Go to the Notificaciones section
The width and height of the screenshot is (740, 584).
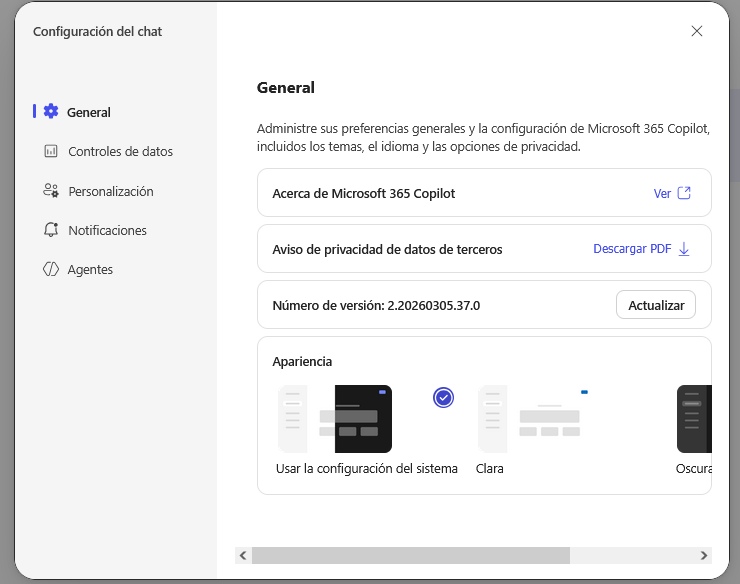(108, 230)
